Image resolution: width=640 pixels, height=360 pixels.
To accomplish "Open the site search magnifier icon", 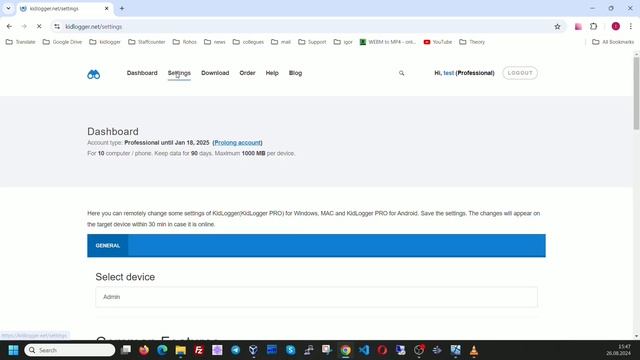I will click(x=402, y=73).
